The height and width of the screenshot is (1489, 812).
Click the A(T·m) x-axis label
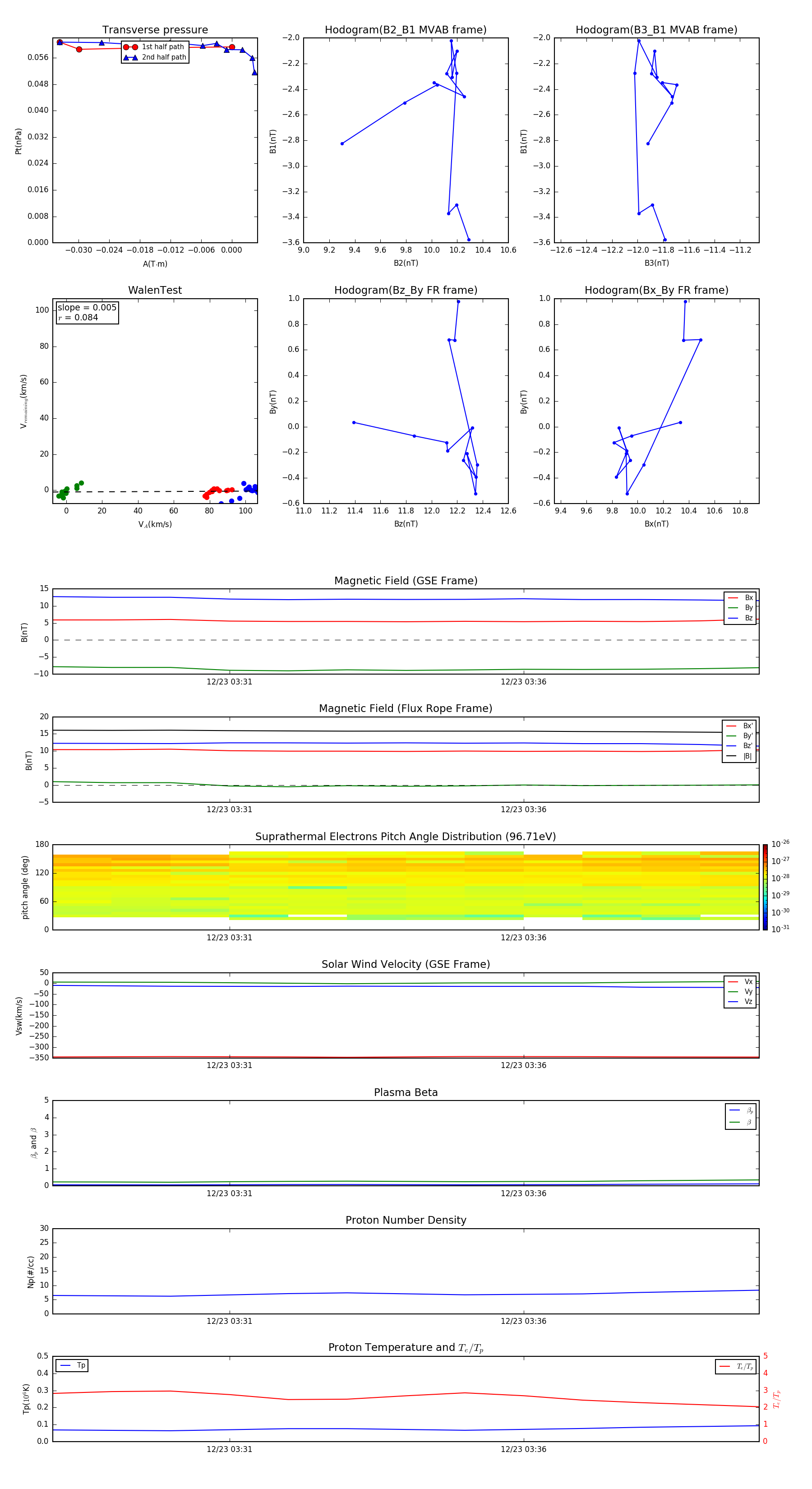coord(155,264)
